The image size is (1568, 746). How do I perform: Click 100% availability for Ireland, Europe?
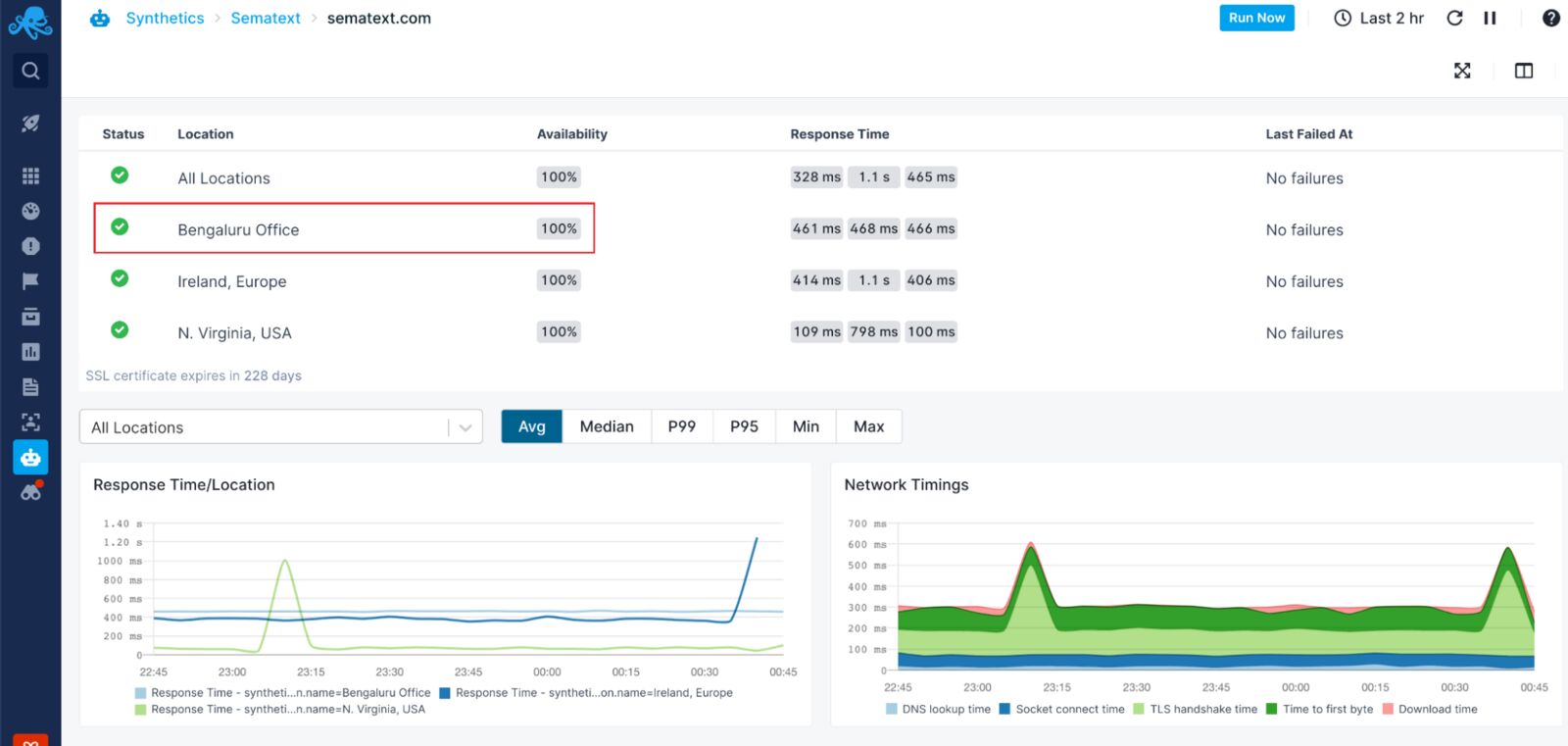[559, 280]
